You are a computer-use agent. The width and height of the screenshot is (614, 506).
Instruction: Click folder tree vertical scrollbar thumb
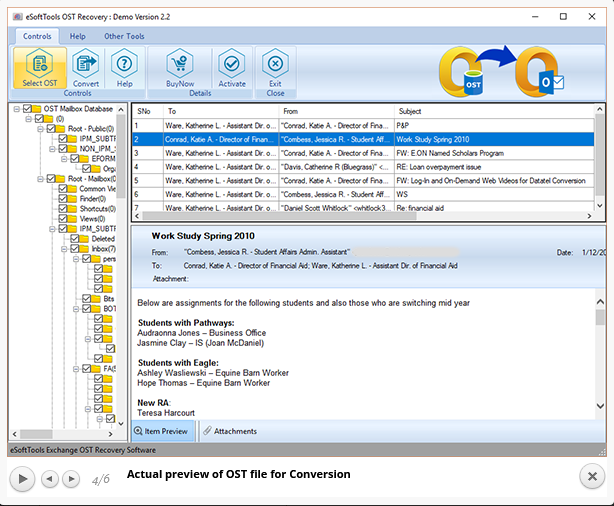121,156
